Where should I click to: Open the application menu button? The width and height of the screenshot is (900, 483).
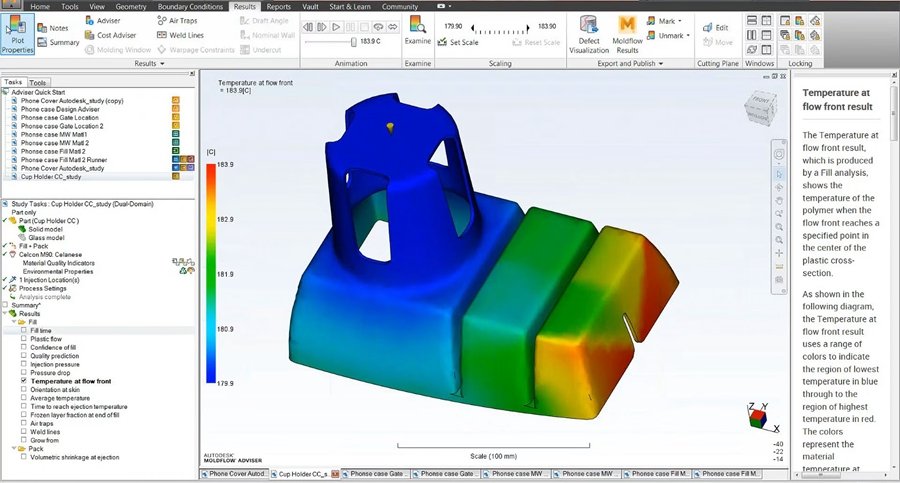(x=11, y=5)
